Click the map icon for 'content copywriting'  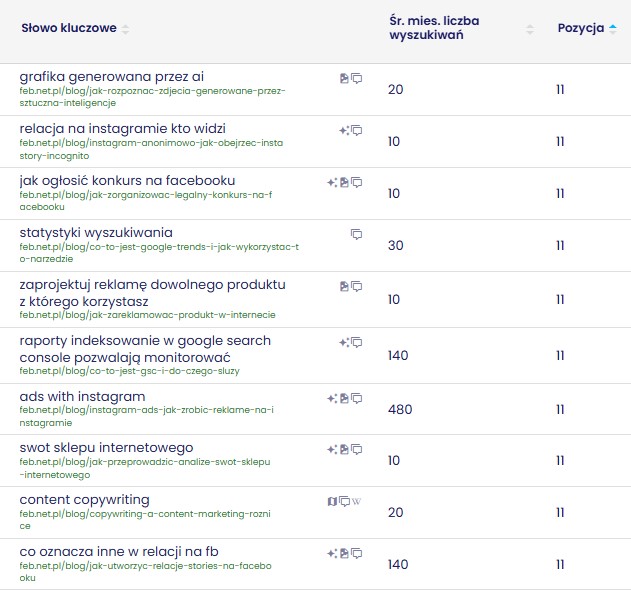pos(333,501)
